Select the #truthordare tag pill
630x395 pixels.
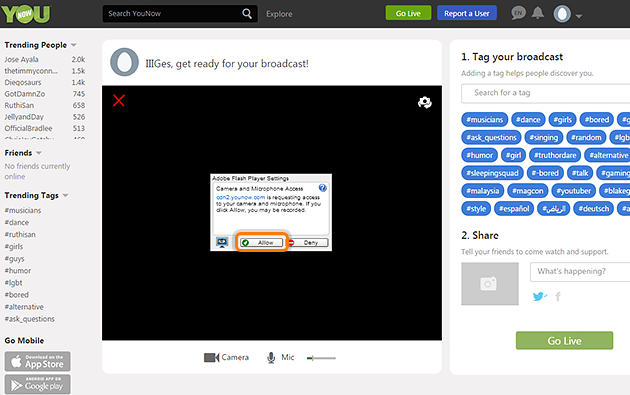[x=555, y=155]
